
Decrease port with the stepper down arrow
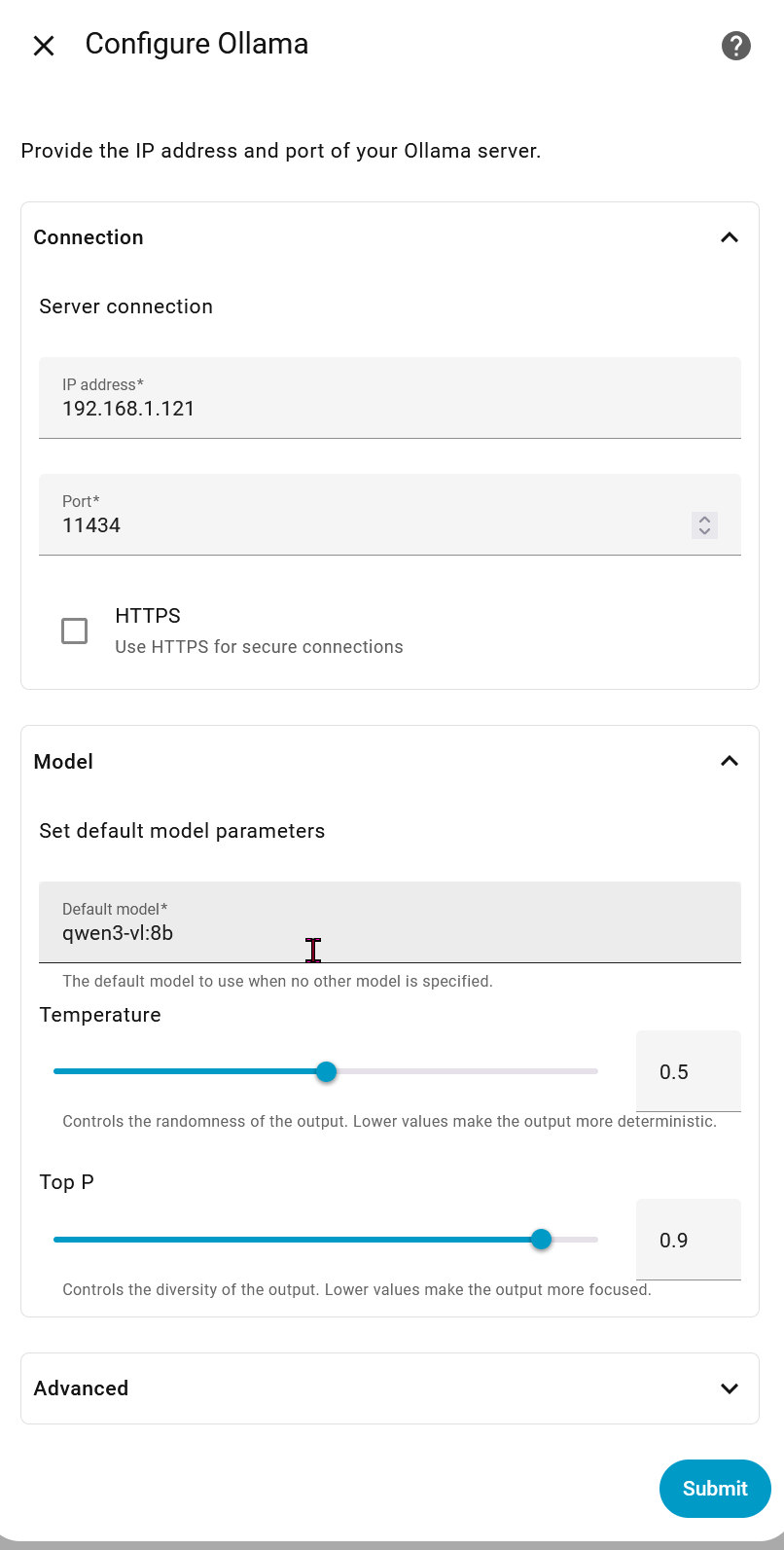click(x=705, y=531)
